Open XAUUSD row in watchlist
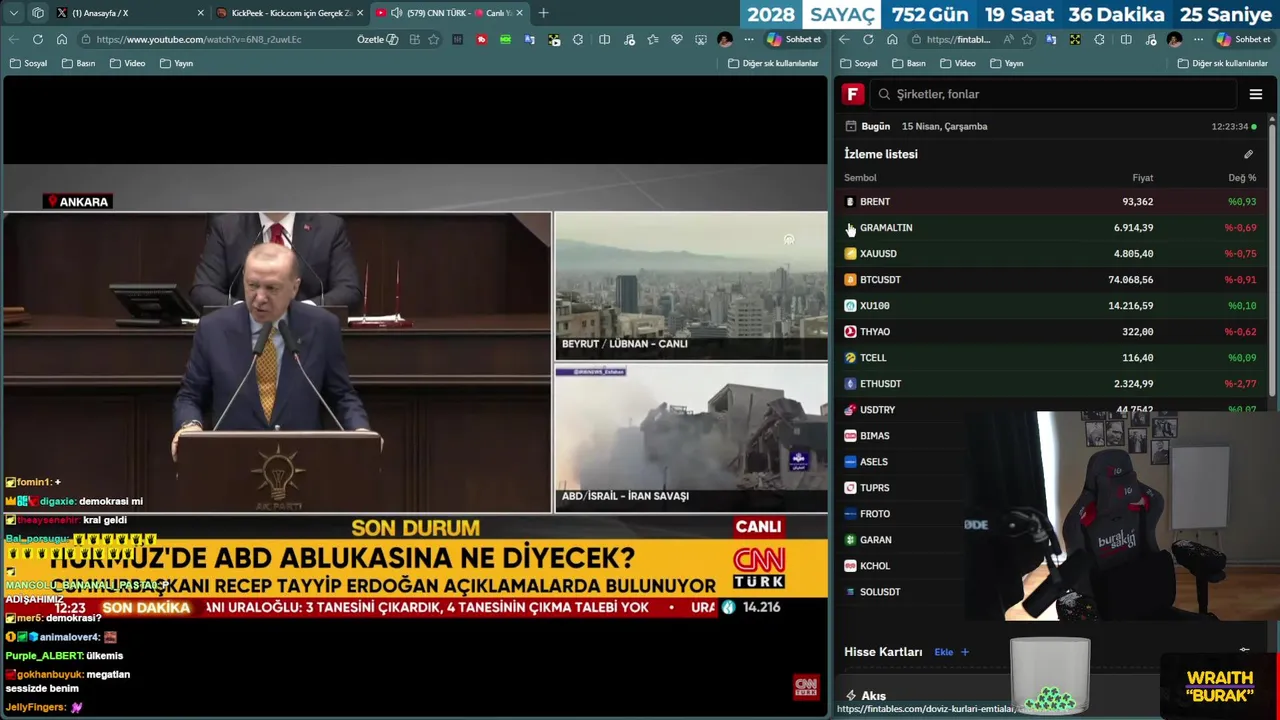The width and height of the screenshot is (1280, 720). click(x=1053, y=253)
